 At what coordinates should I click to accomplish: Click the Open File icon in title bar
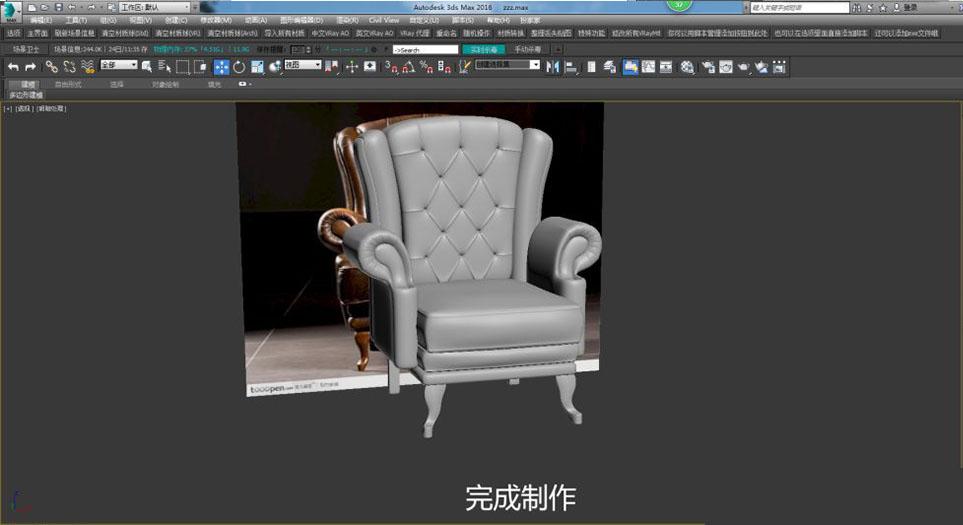click(x=45, y=7)
